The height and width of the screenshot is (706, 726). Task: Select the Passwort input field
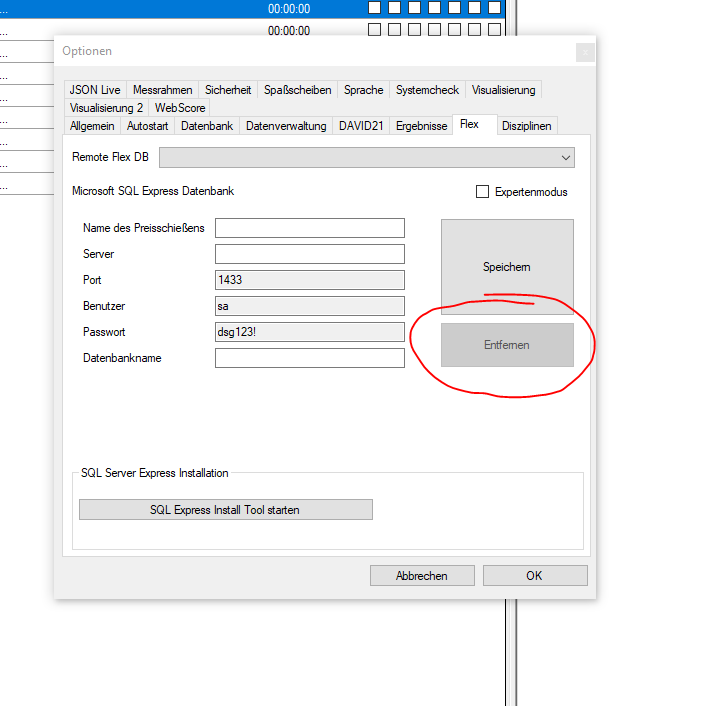[x=309, y=332]
